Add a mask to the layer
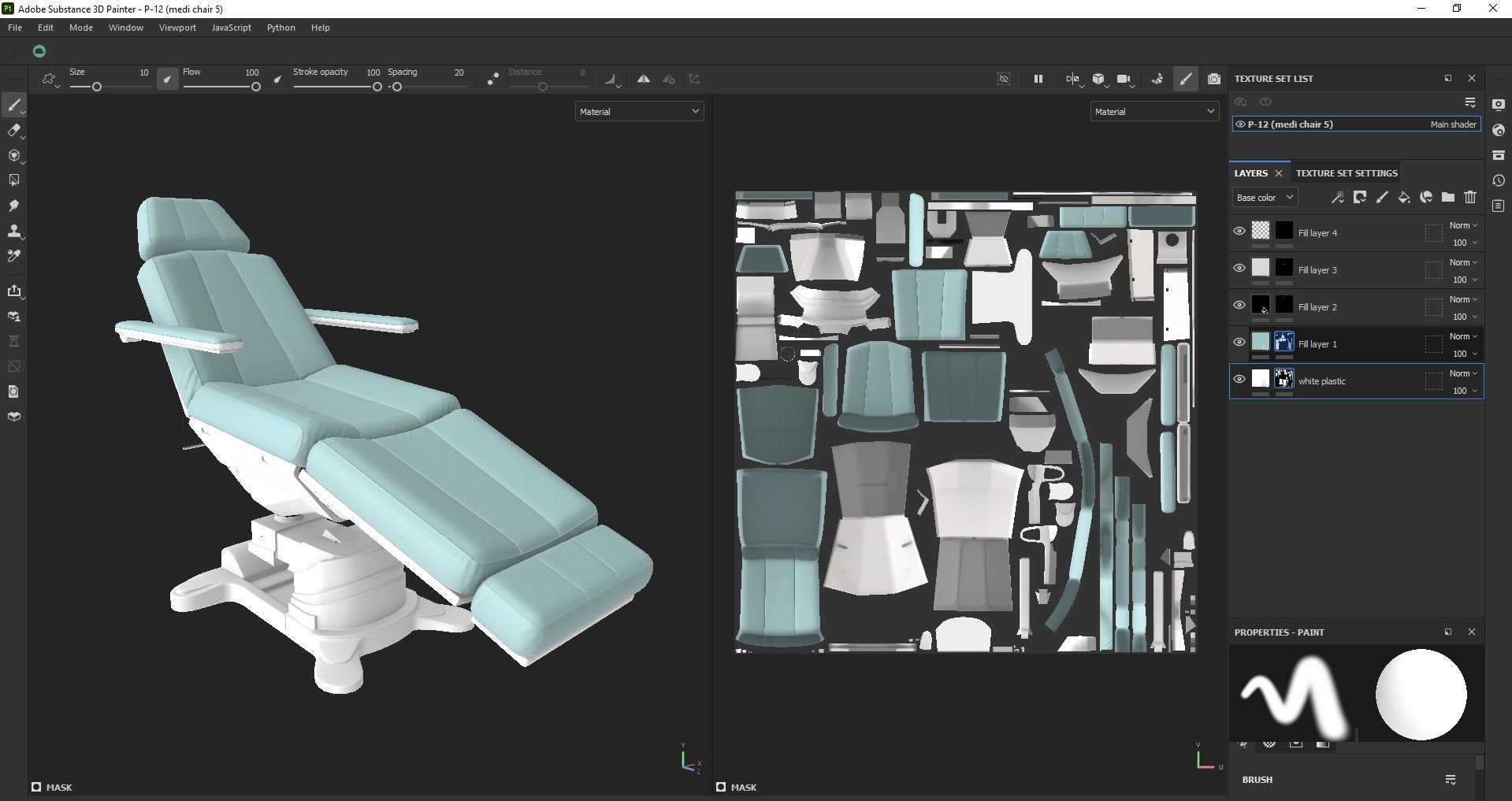 [x=1360, y=198]
